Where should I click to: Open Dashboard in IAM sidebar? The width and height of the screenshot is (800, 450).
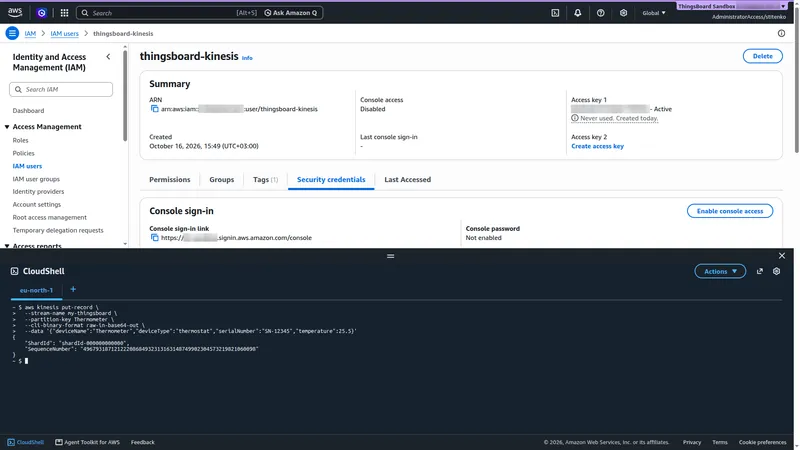pyautogui.click(x=28, y=110)
